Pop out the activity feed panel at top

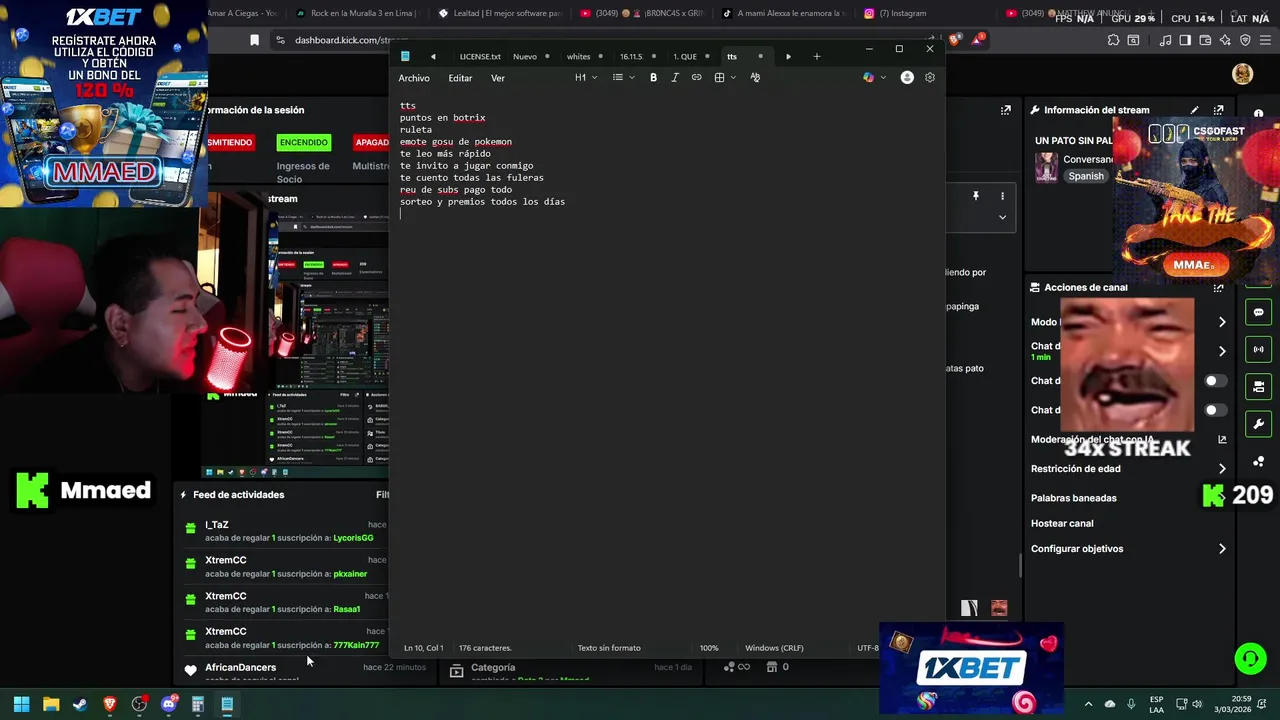(1006, 110)
